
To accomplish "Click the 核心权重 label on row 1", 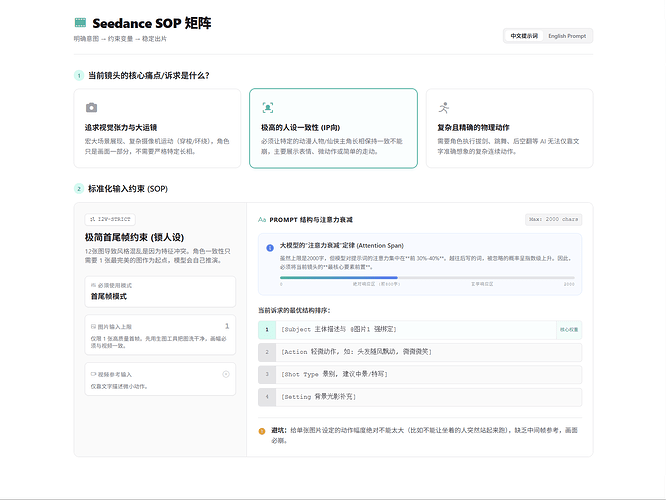I will pos(569,330).
